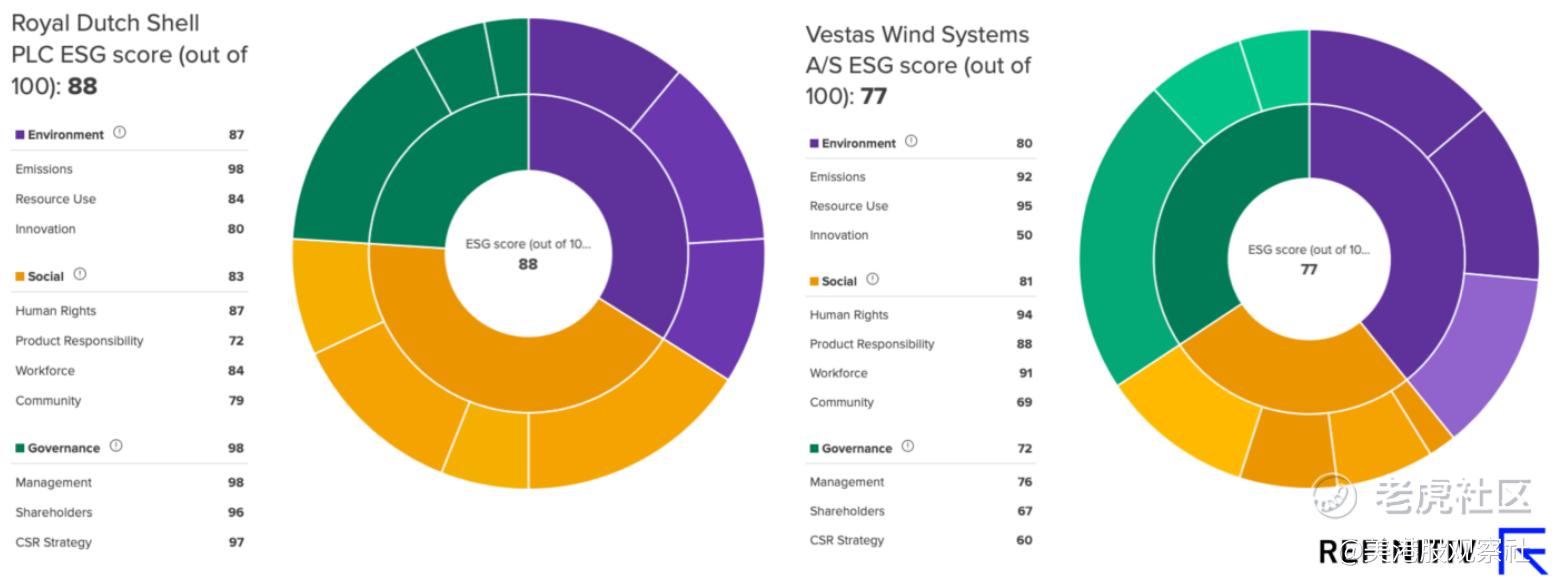Click the info icon beside Shell's Environment heading
1562x587 pixels.
pos(120,133)
